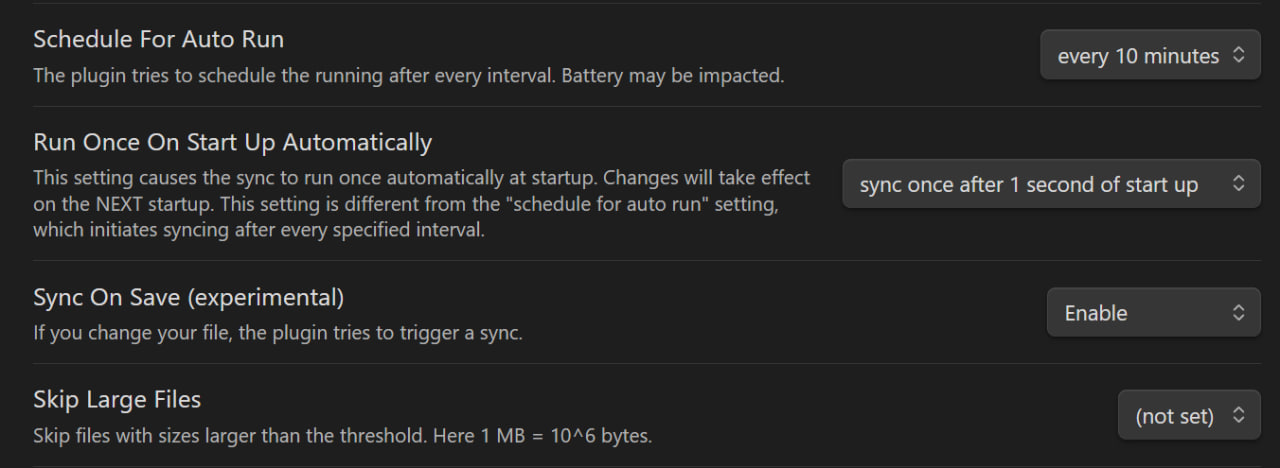
Task: Click the "Run Once On Start Up Automatically" heading
Action: tap(232, 142)
